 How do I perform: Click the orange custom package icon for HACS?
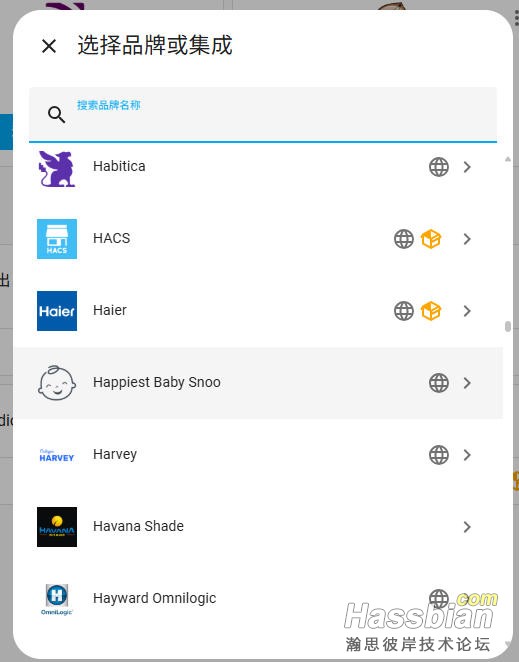(x=431, y=239)
